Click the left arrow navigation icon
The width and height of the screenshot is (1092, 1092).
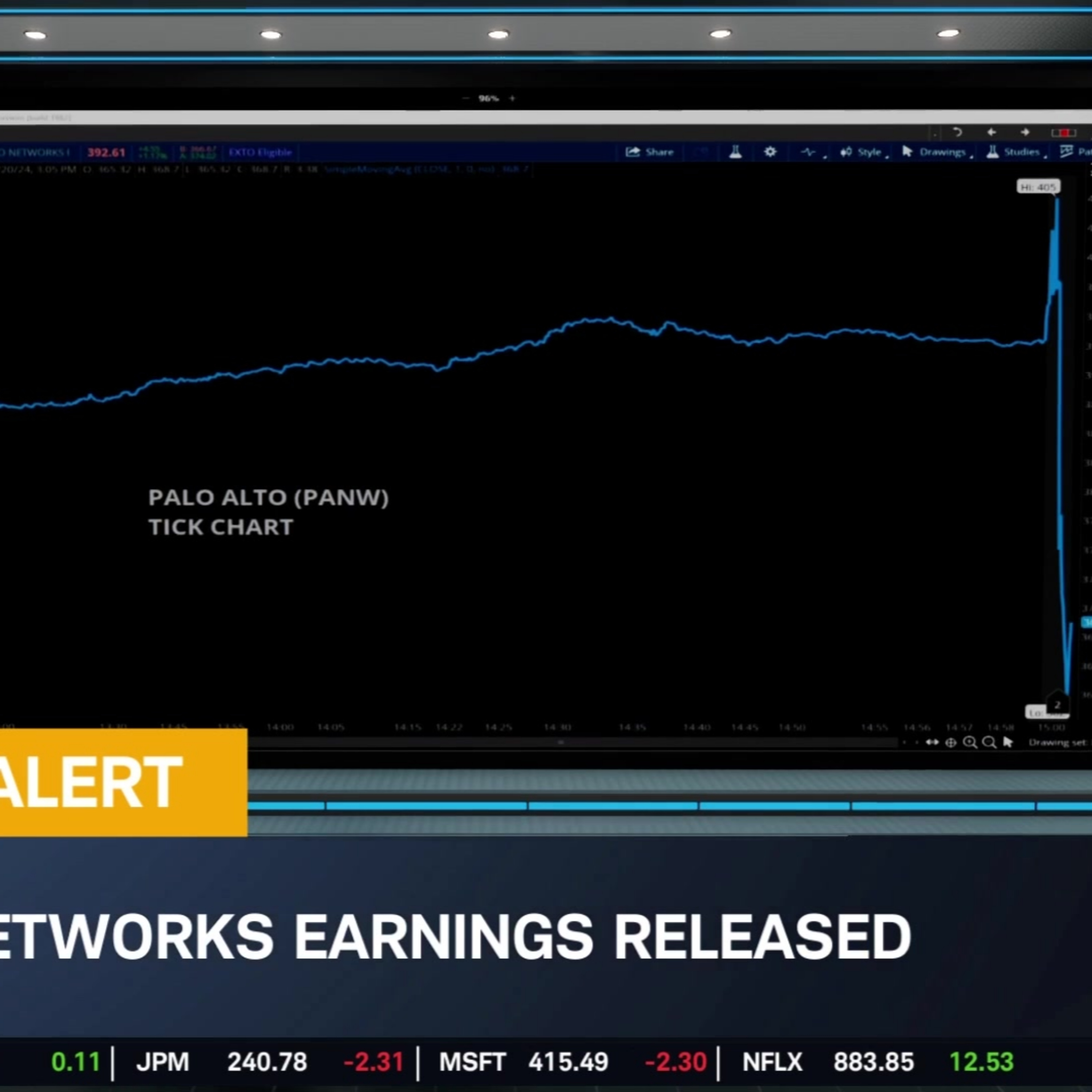click(x=991, y=132)
